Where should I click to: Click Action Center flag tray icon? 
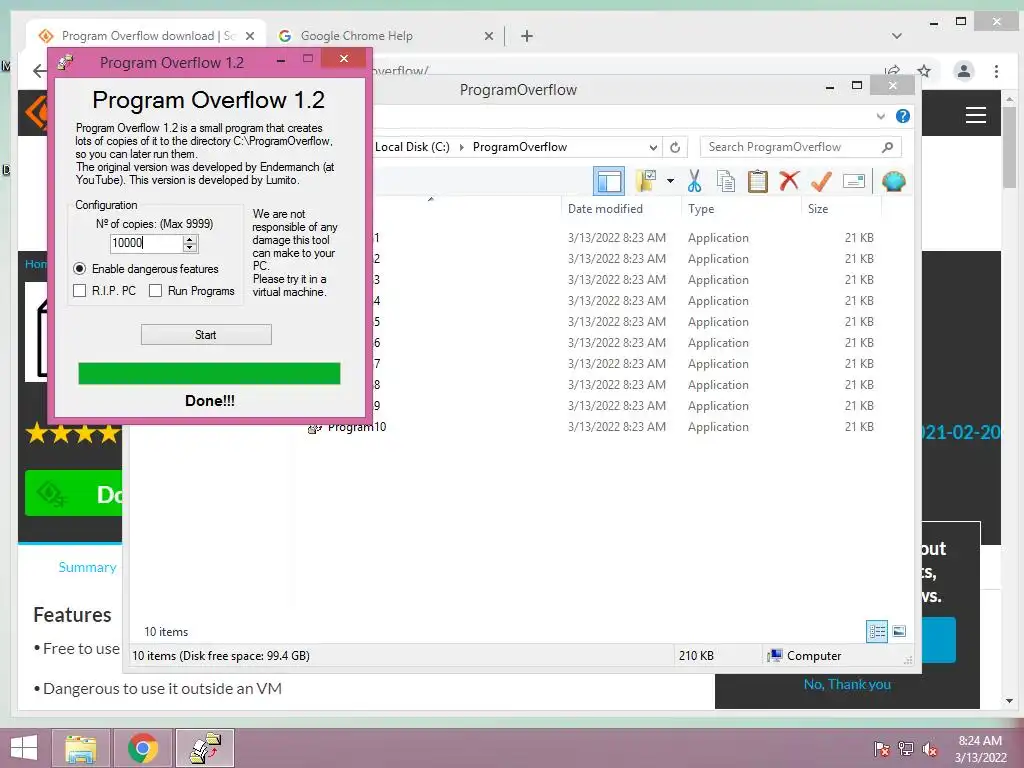coord(881,748)
